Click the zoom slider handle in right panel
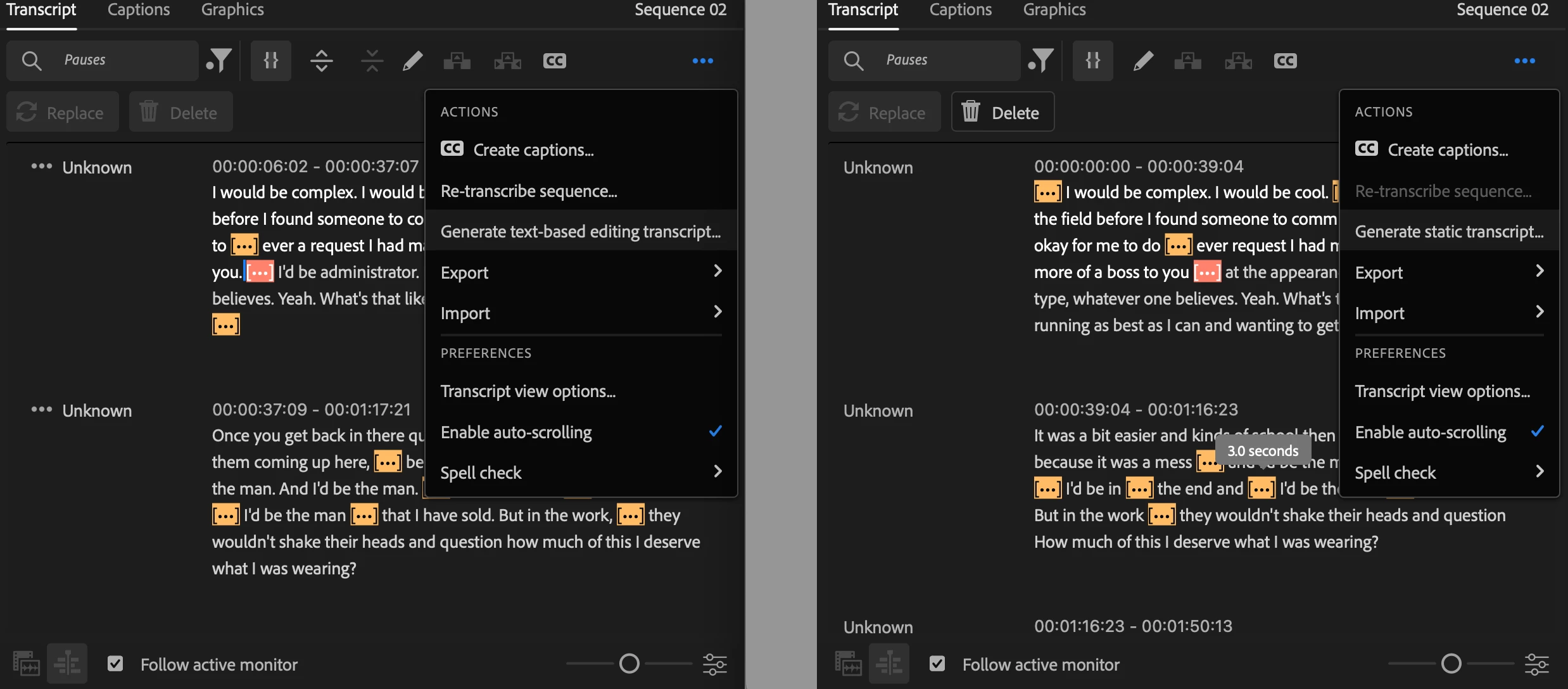This screenshot has width=1568, height=689. click(x=1451, y=664)
